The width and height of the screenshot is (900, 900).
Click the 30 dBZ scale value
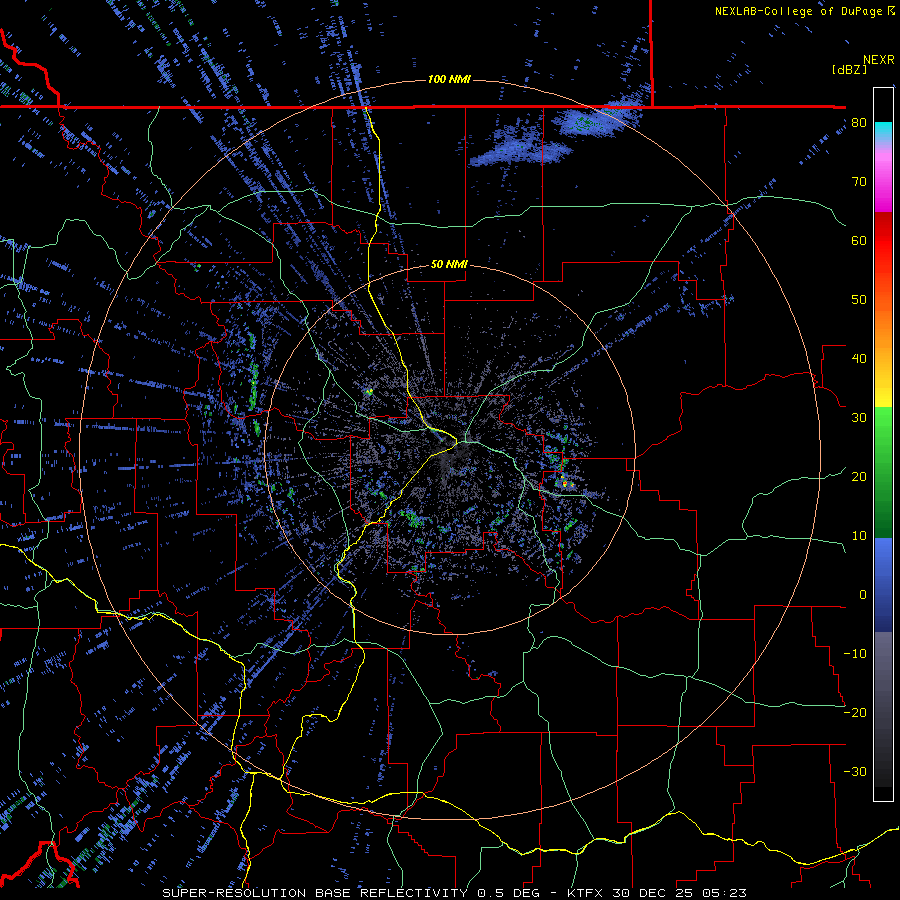tap(859, 418)
